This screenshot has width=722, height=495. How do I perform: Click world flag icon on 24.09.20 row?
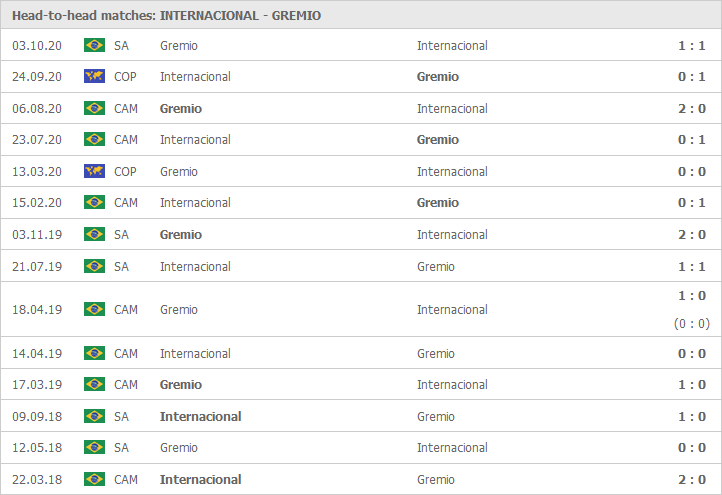click(94, 76)
